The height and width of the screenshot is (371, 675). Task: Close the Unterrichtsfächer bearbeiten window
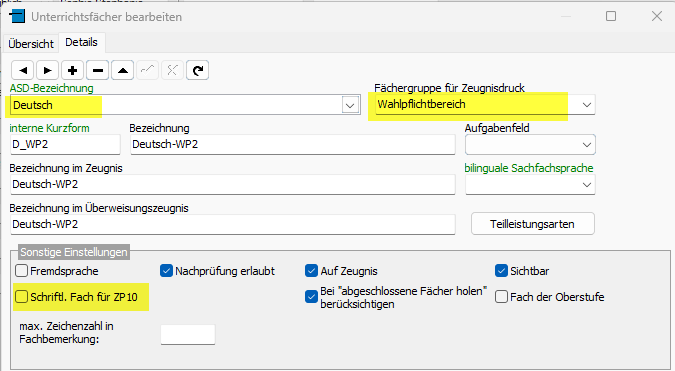pos(657,16)
